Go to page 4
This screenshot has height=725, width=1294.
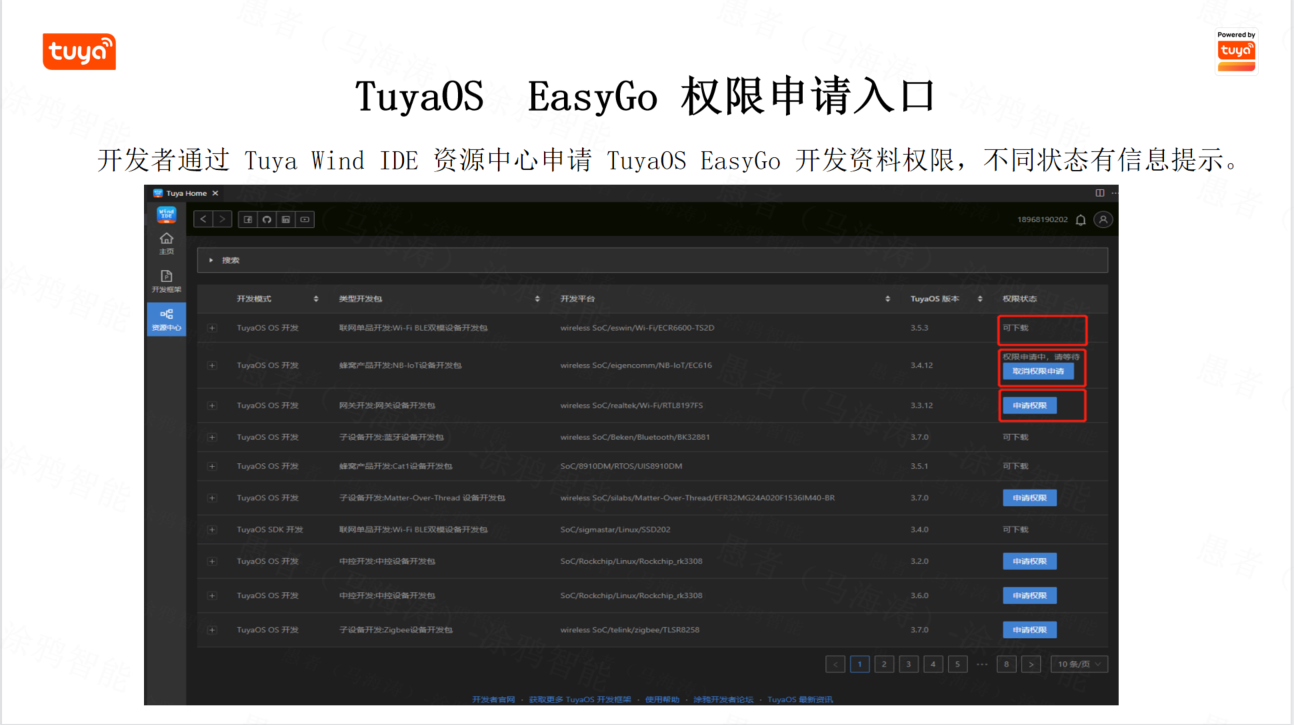point(933,664)
